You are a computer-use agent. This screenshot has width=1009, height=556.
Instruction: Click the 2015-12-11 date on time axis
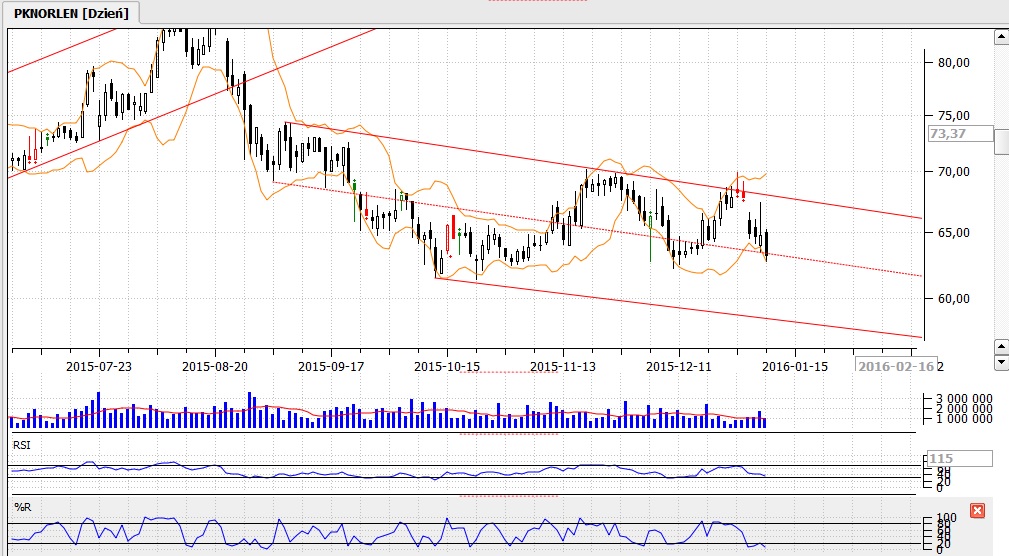[x=679, y=366]
